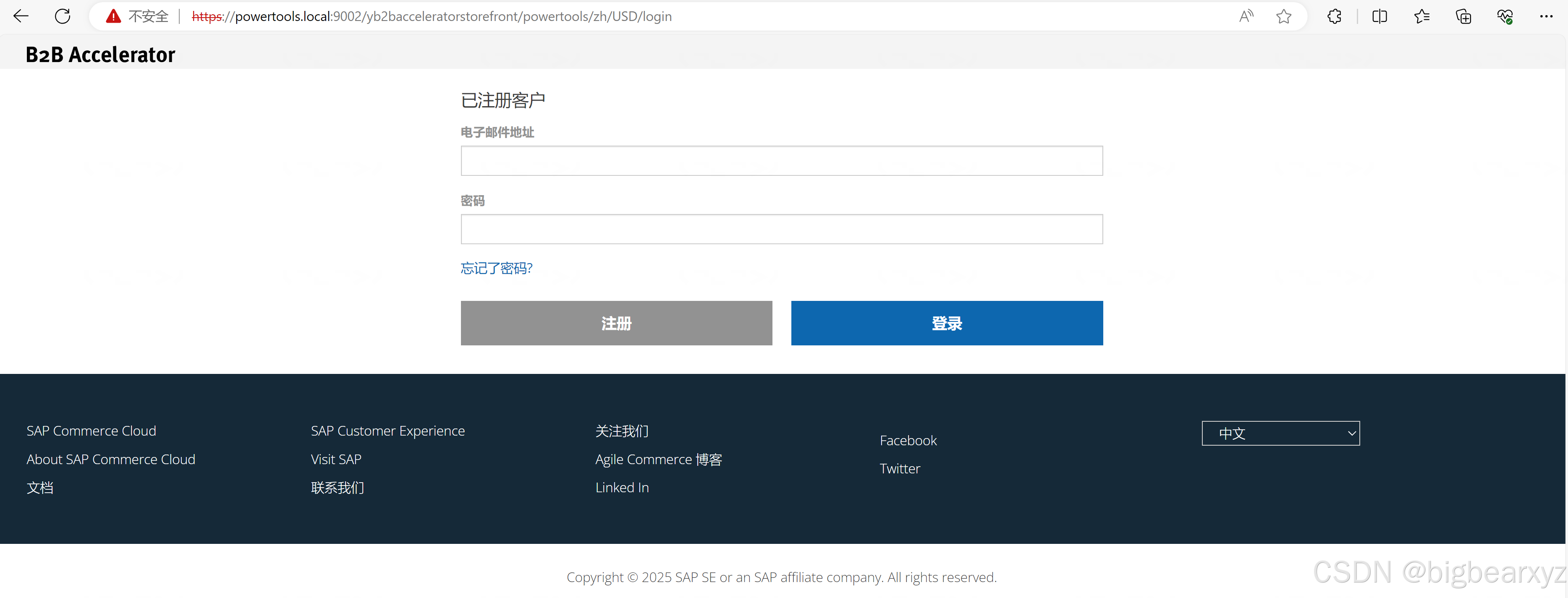Open the Twitter footer link

click(x=900, y=468)
